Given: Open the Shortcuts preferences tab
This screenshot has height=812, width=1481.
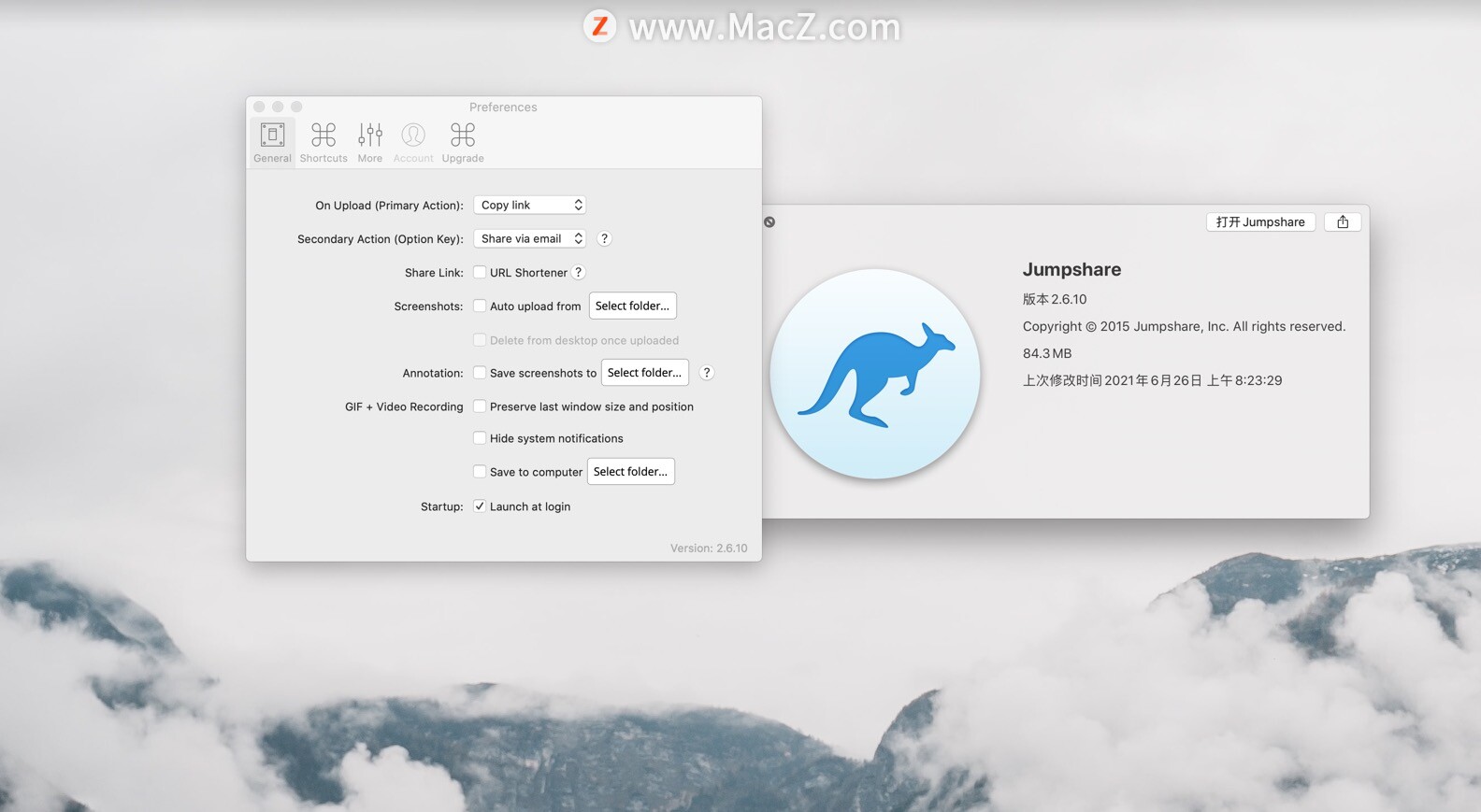Looking at the screenshot, I should (324, 142).
